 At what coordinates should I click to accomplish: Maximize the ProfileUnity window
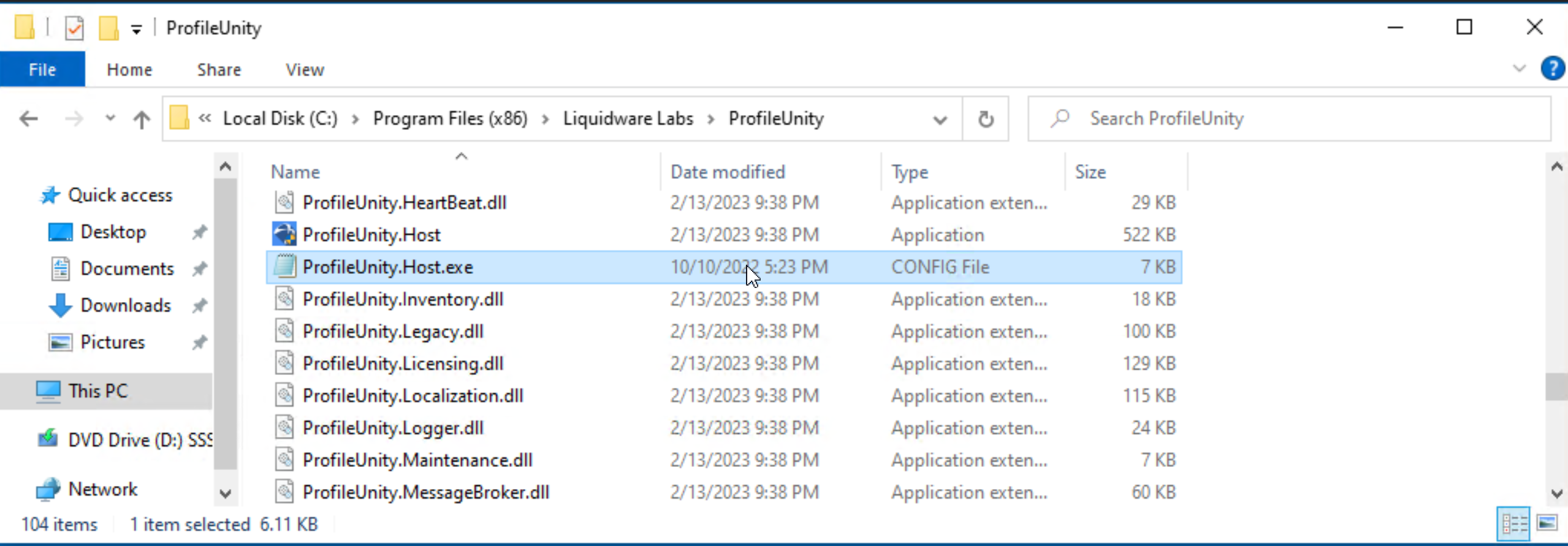(x=1464, y=27)
